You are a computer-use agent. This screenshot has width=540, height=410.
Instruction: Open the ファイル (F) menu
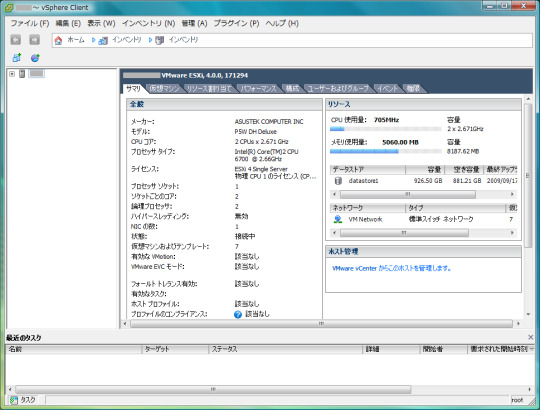click(x=30, y=23)
